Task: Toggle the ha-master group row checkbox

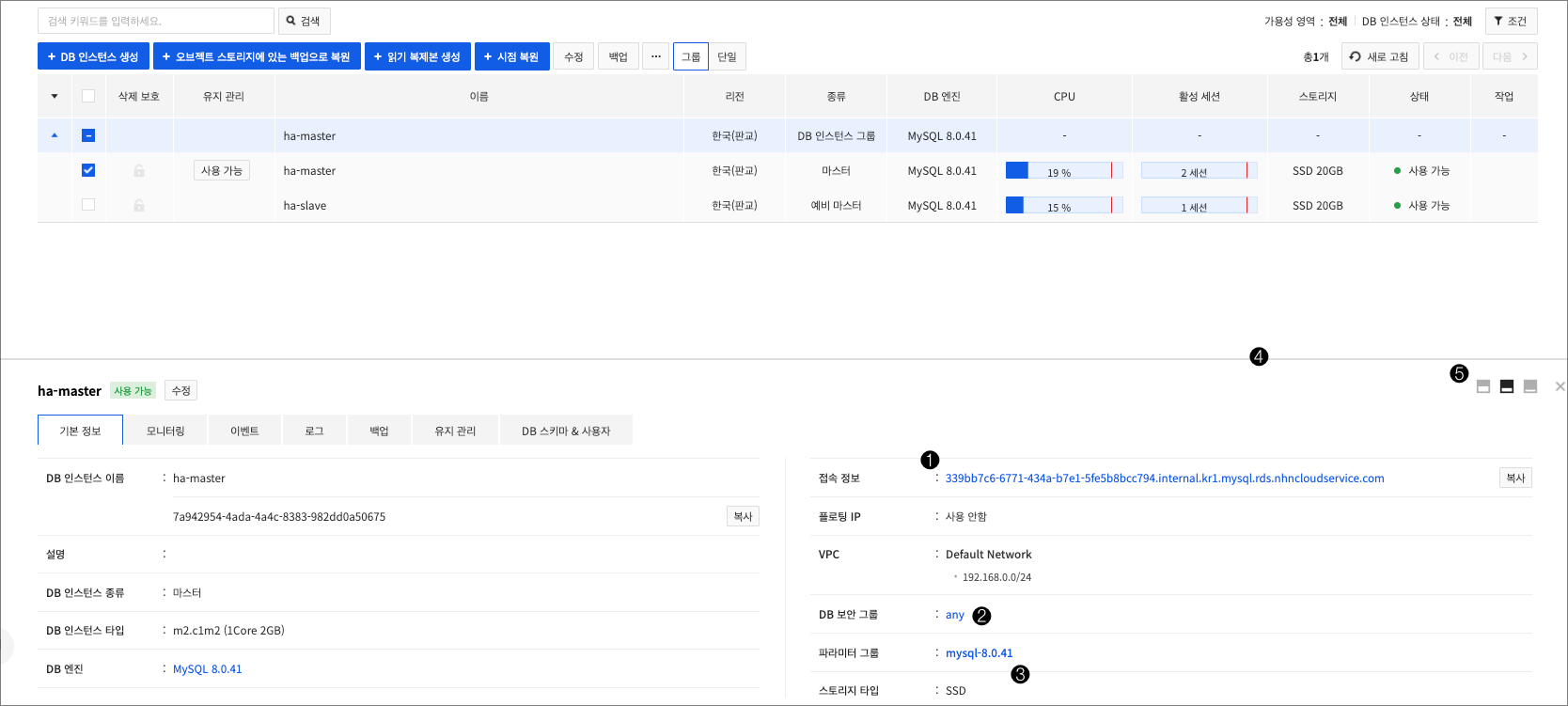Action: (x=88, y=135)
